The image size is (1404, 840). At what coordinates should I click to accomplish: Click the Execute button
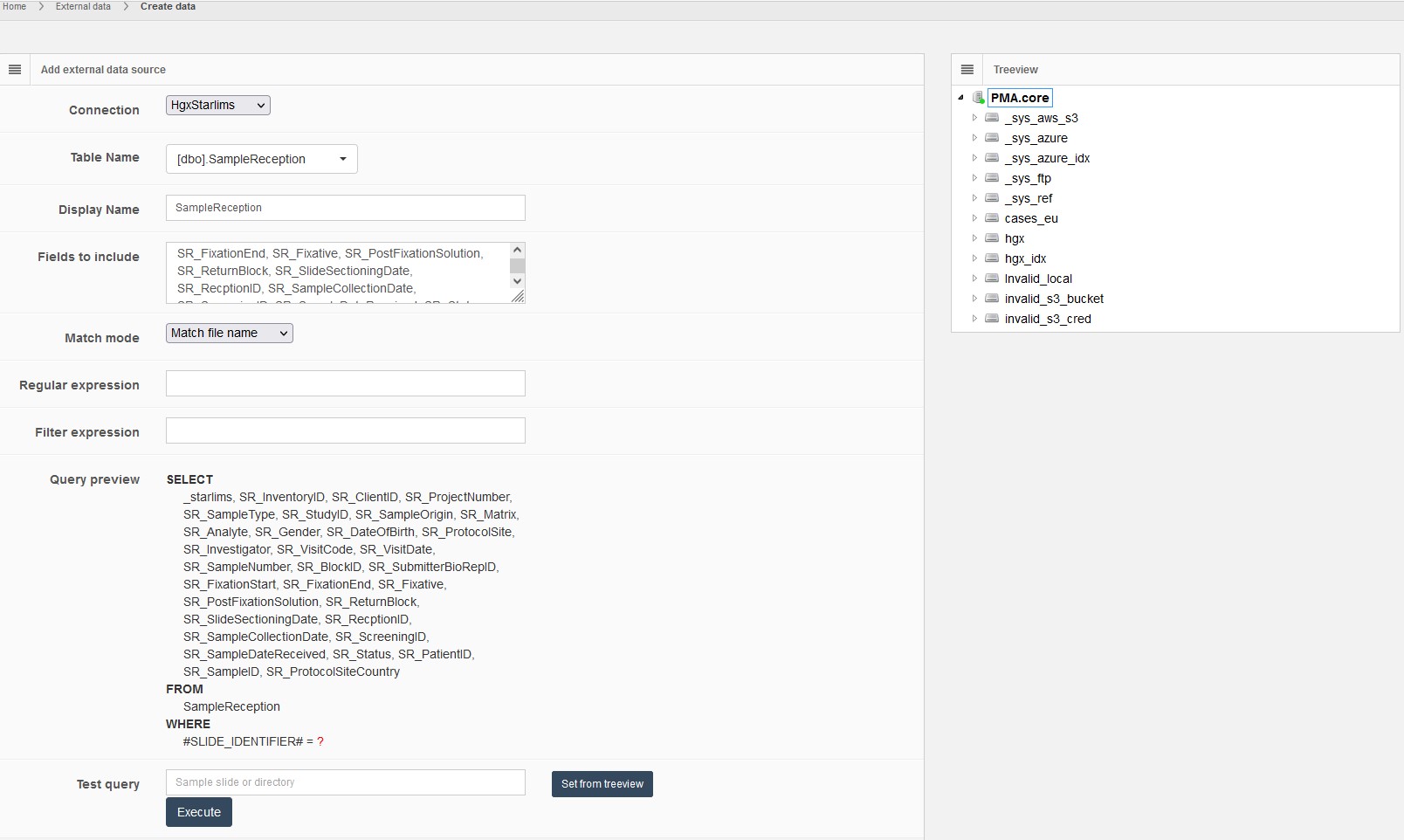(x=199, y=812)
